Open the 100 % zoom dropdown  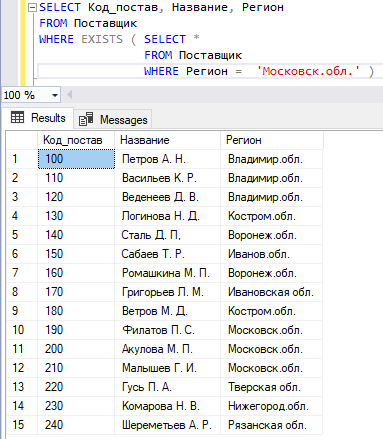[x=55, y=95]
